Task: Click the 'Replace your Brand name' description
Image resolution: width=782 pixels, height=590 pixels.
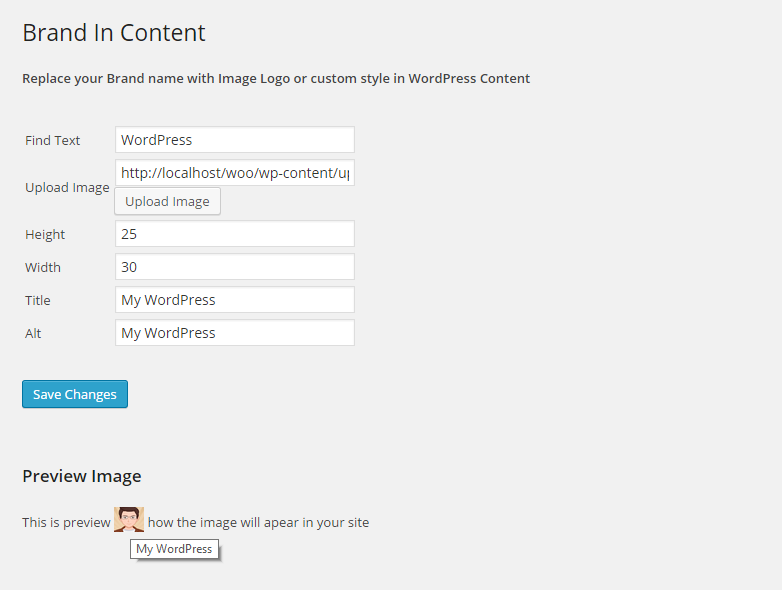Action: [x=276, y=79]
